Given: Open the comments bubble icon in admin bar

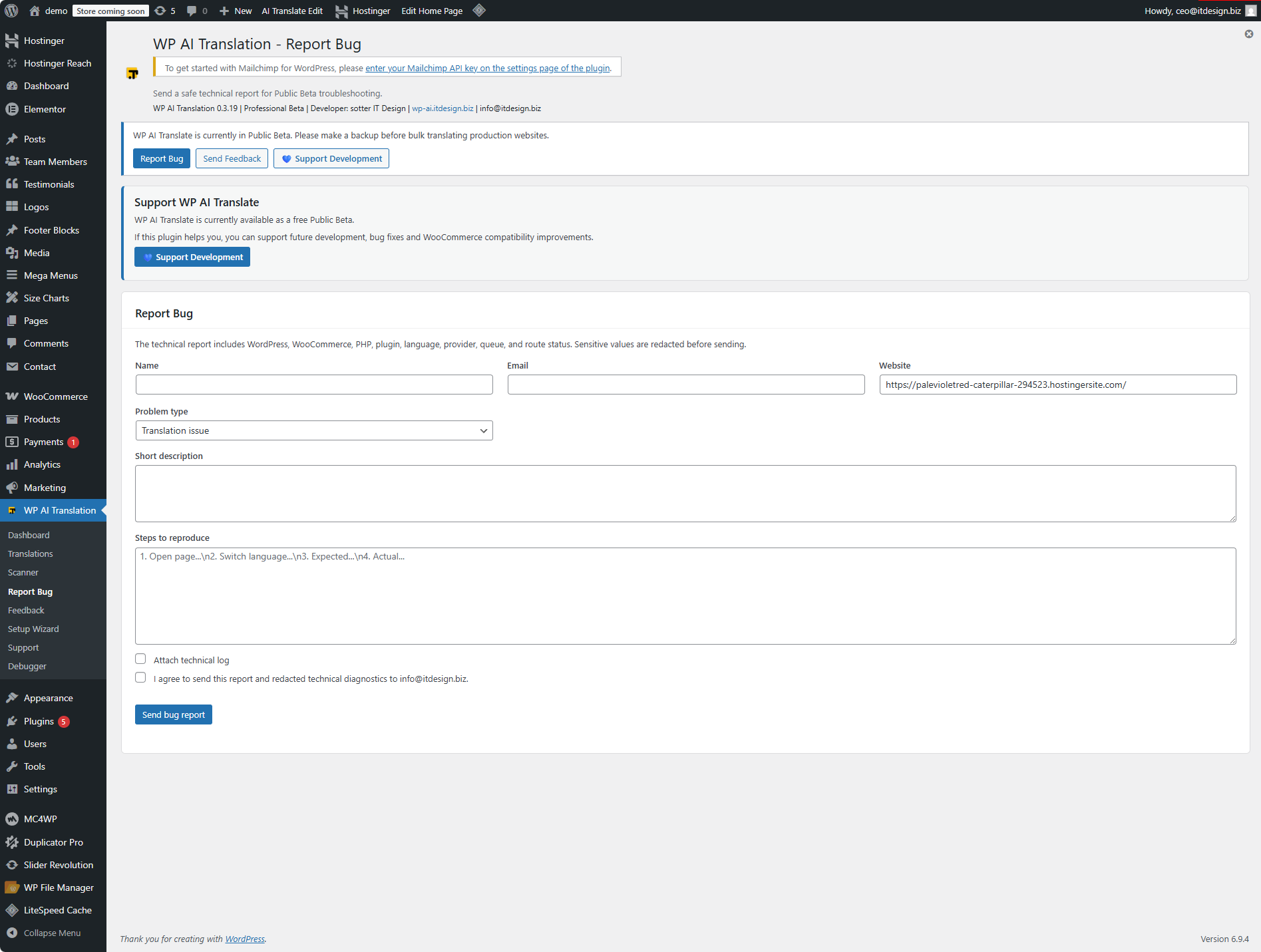Looking at the screenshot, I should (x=192, y=11).
